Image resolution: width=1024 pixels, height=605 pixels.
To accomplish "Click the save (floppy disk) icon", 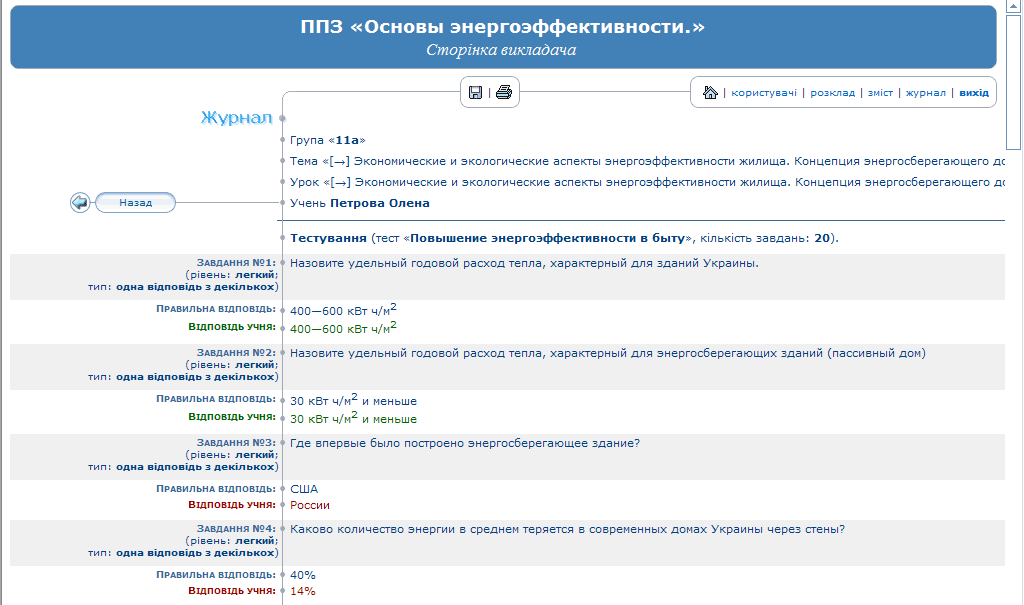I will (x=476, y=93).
